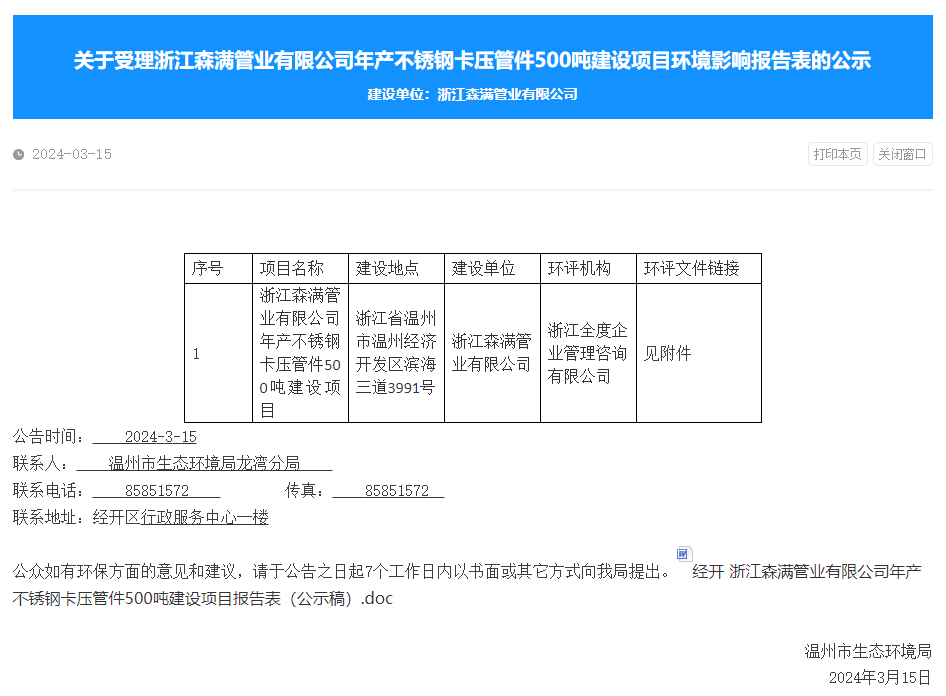Click the public comment notice sentence
This screenshot has height=696, width=946.
341,571
